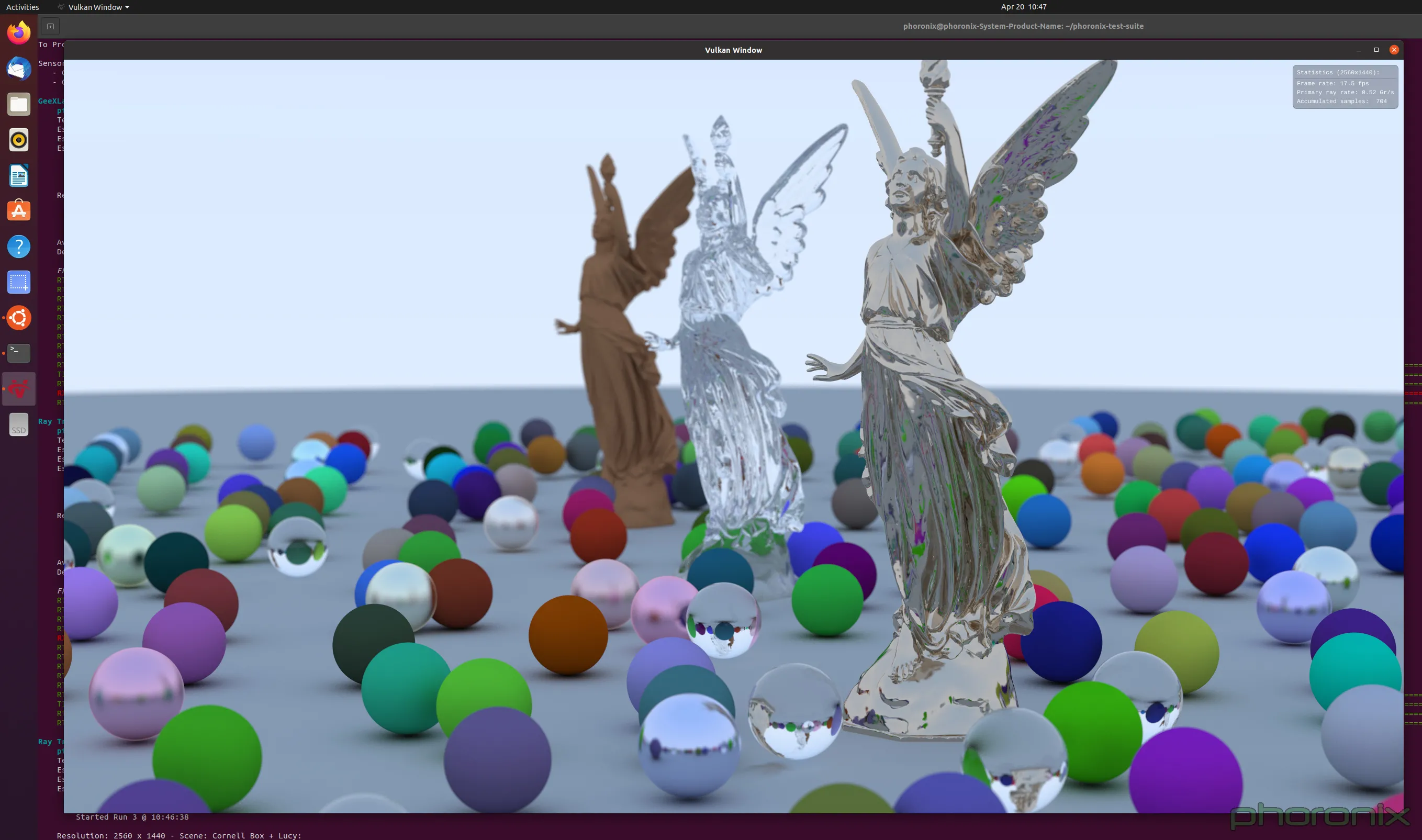This screenshot has height=840, width=1422.
Task: Open Firefox from the dock
Action: coord(19,33)
